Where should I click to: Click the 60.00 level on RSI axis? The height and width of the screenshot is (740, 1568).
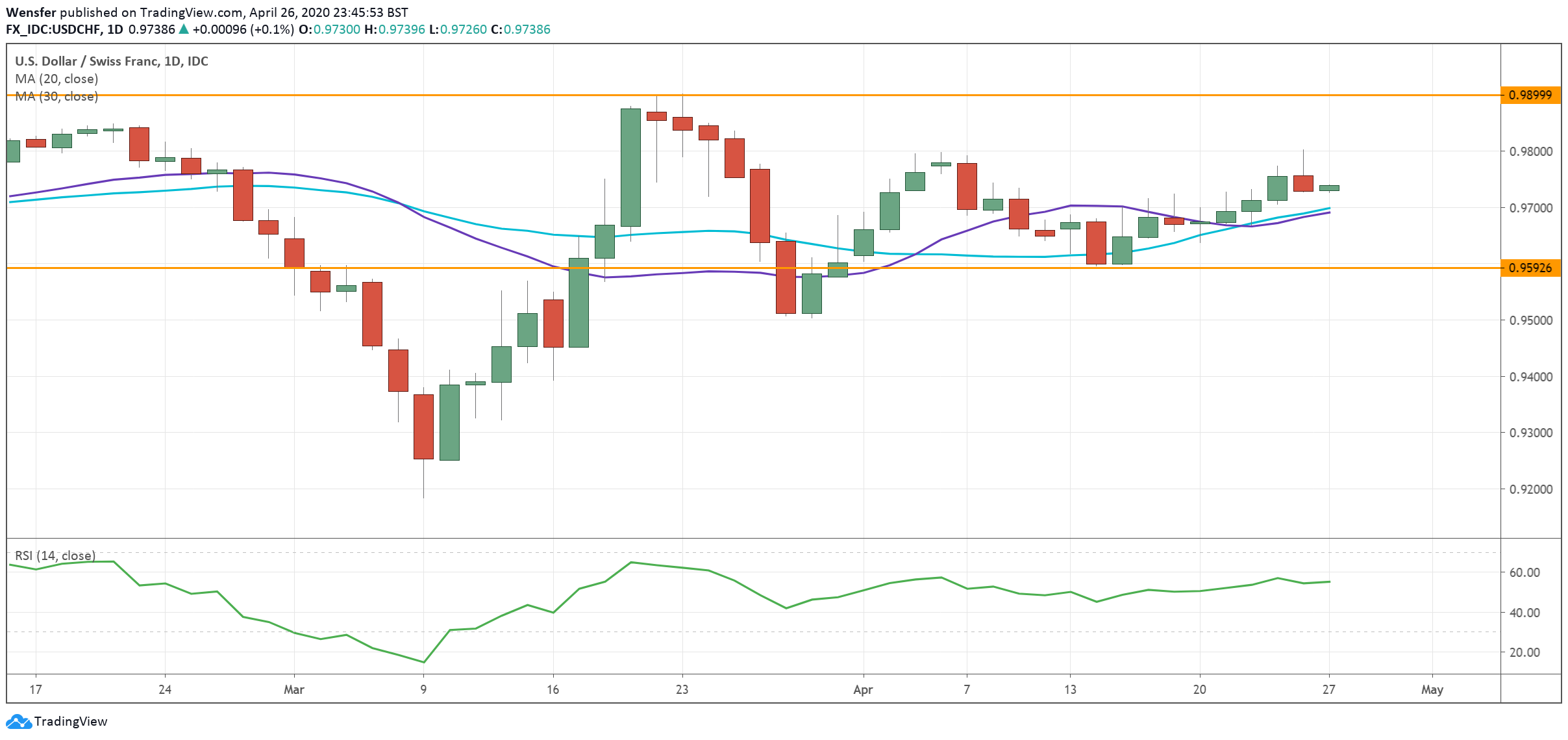(1524, 572)
